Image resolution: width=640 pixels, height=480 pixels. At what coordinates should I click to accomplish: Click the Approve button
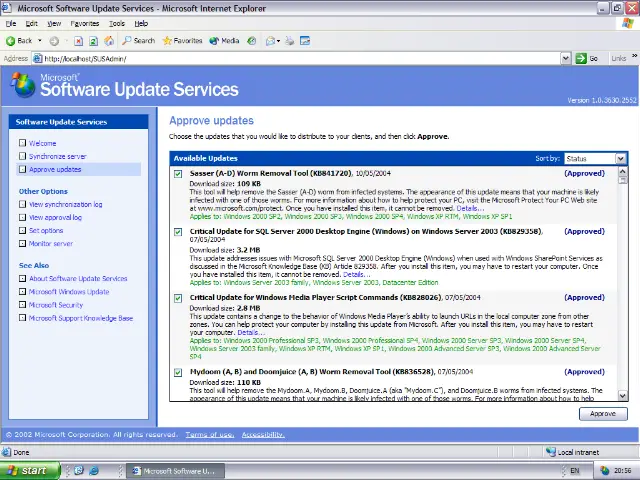[x=603, y=413]
